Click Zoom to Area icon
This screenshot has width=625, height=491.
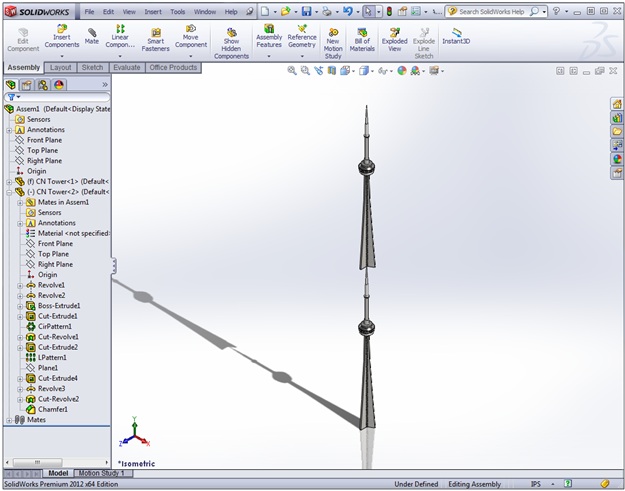point(305,71)
